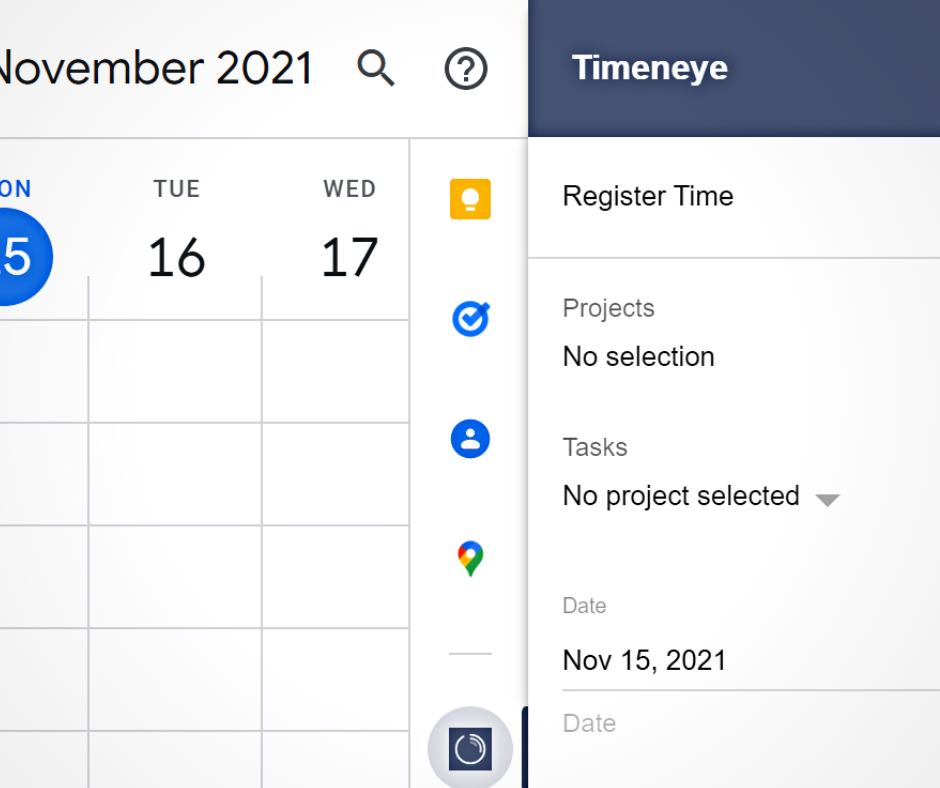
Task: Click the November 2021 month title
Action: point(155,68)
